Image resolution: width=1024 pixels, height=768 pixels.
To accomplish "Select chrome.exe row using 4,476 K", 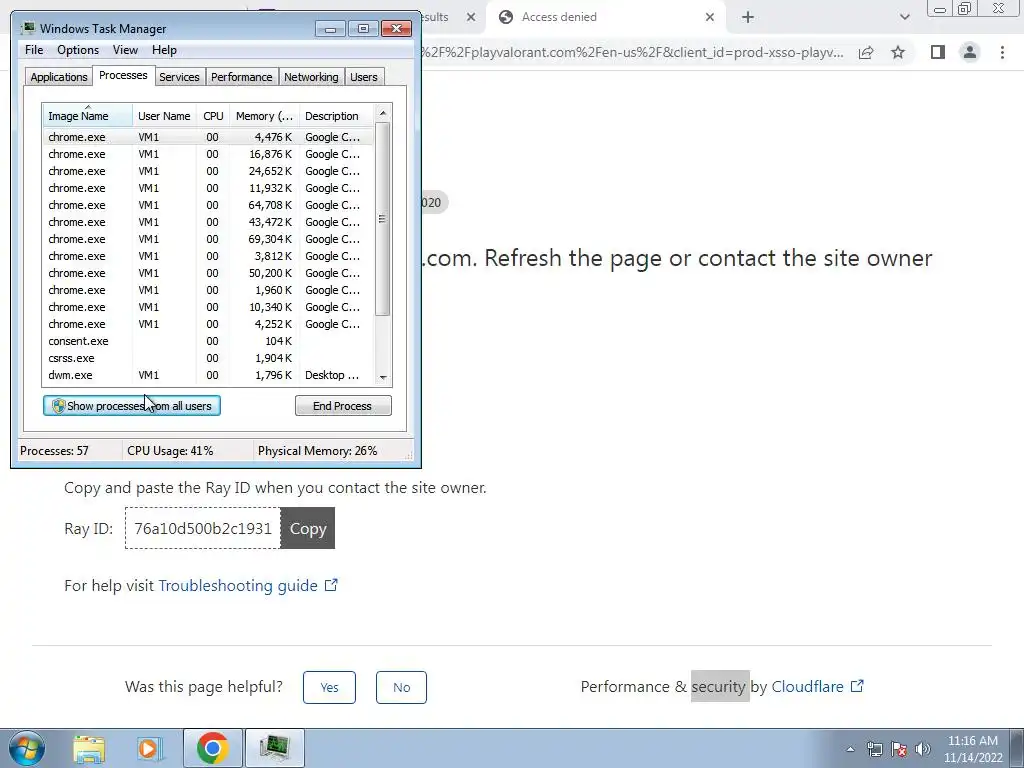I will point(209,137).
